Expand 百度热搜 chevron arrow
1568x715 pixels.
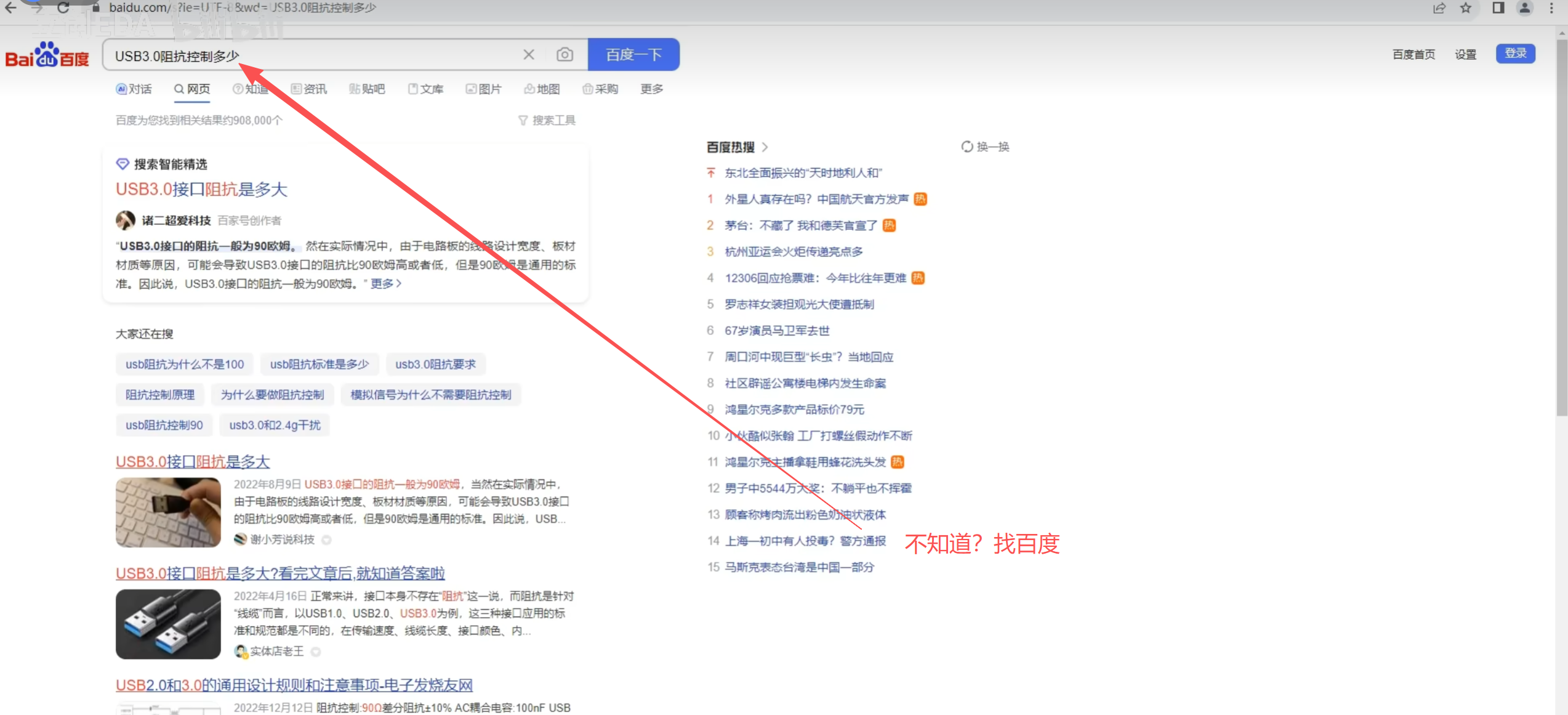point(765,147)
